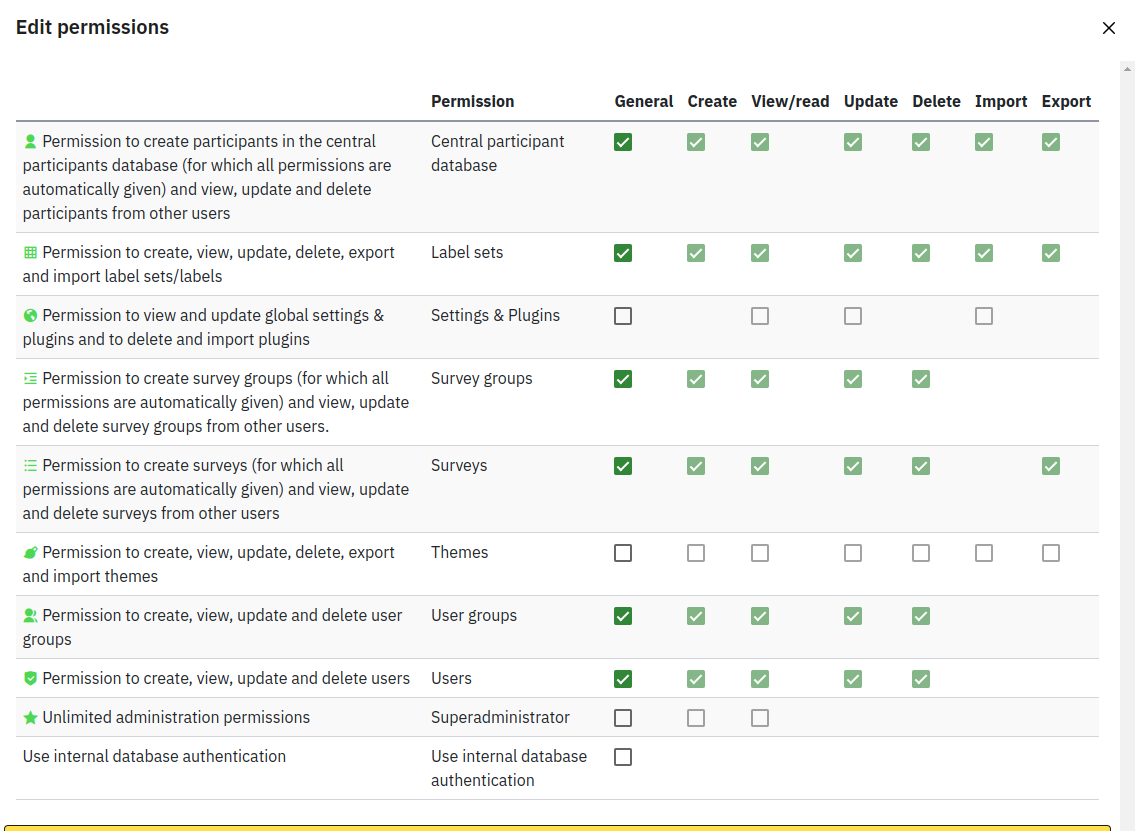Click the vertical scrollbar of the dialog
Image resolution: width=1135 pixels, height=831 pixels.
click(x=1127, y=400)
